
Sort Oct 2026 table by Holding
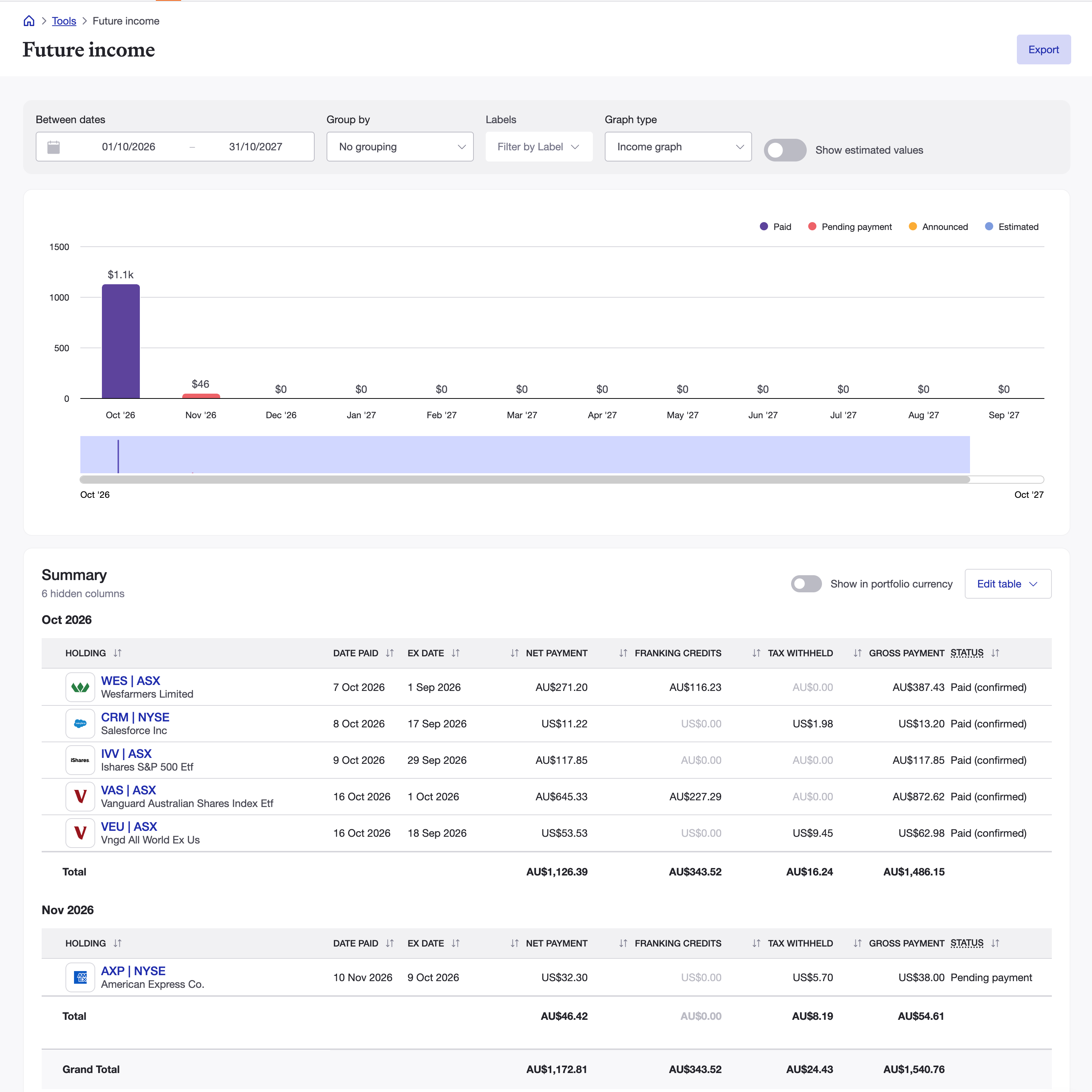[118, 653]
